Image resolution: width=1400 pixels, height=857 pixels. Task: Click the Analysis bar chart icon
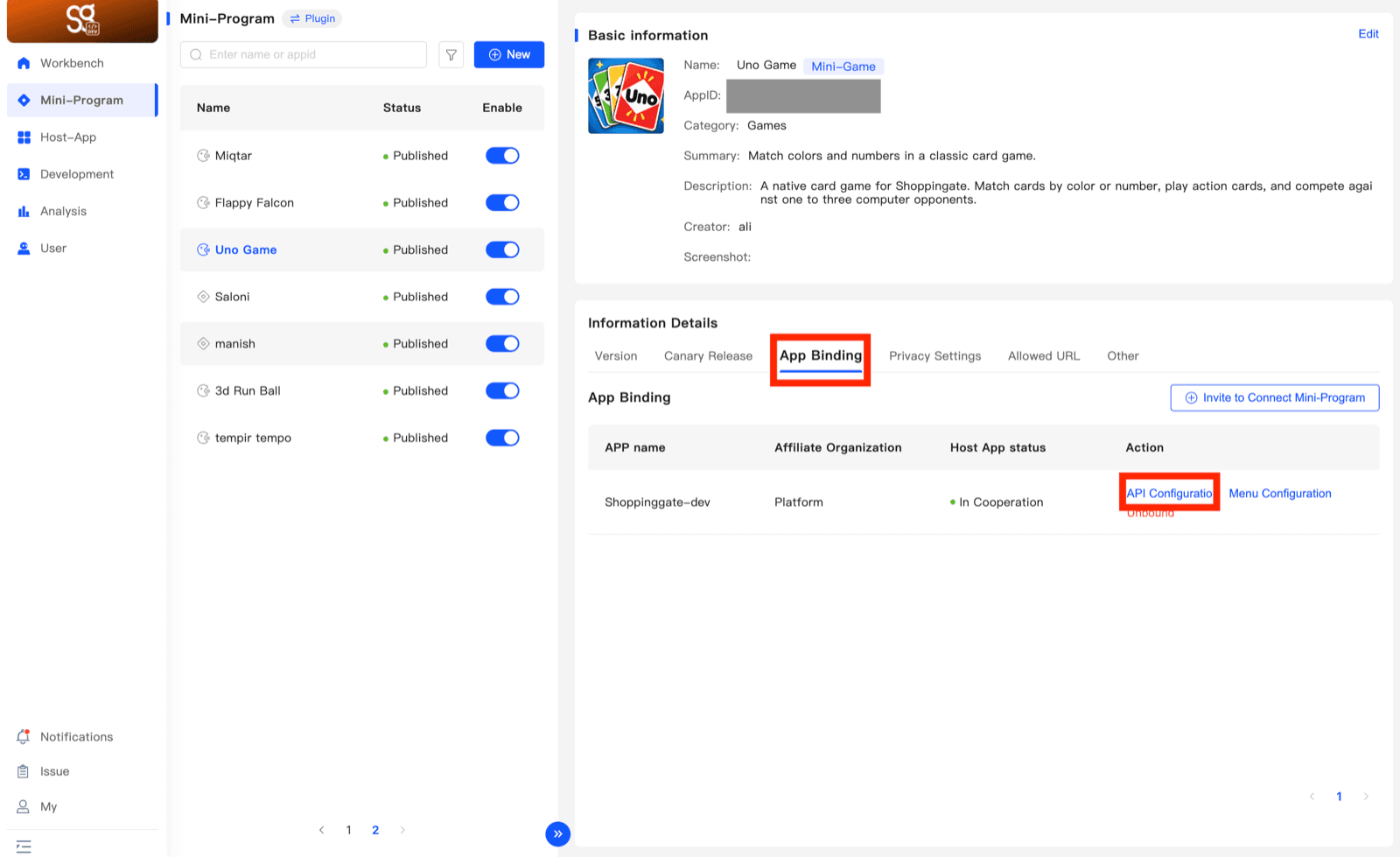(x=24, y=211)
